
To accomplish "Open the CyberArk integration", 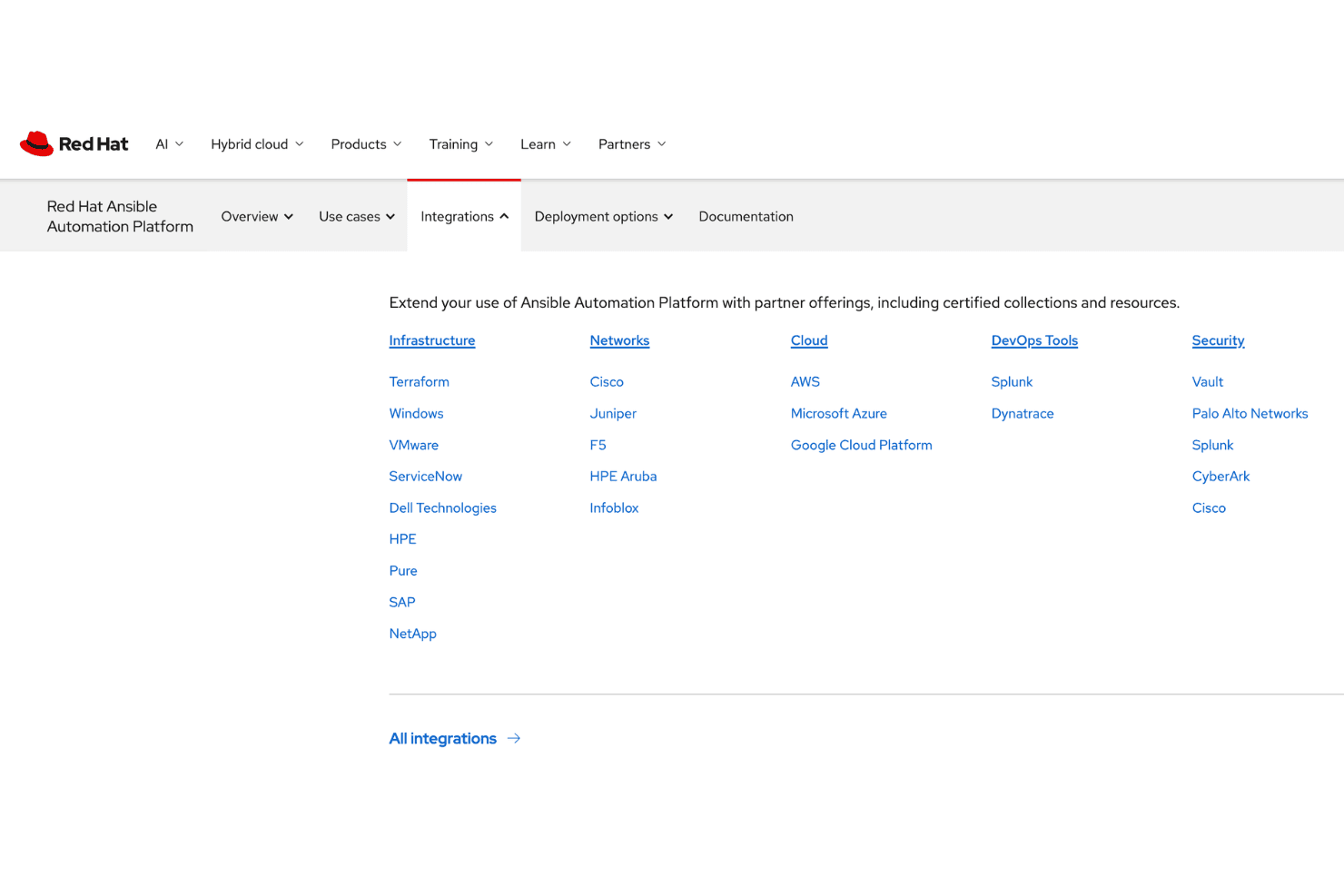I will point(1220,477).
